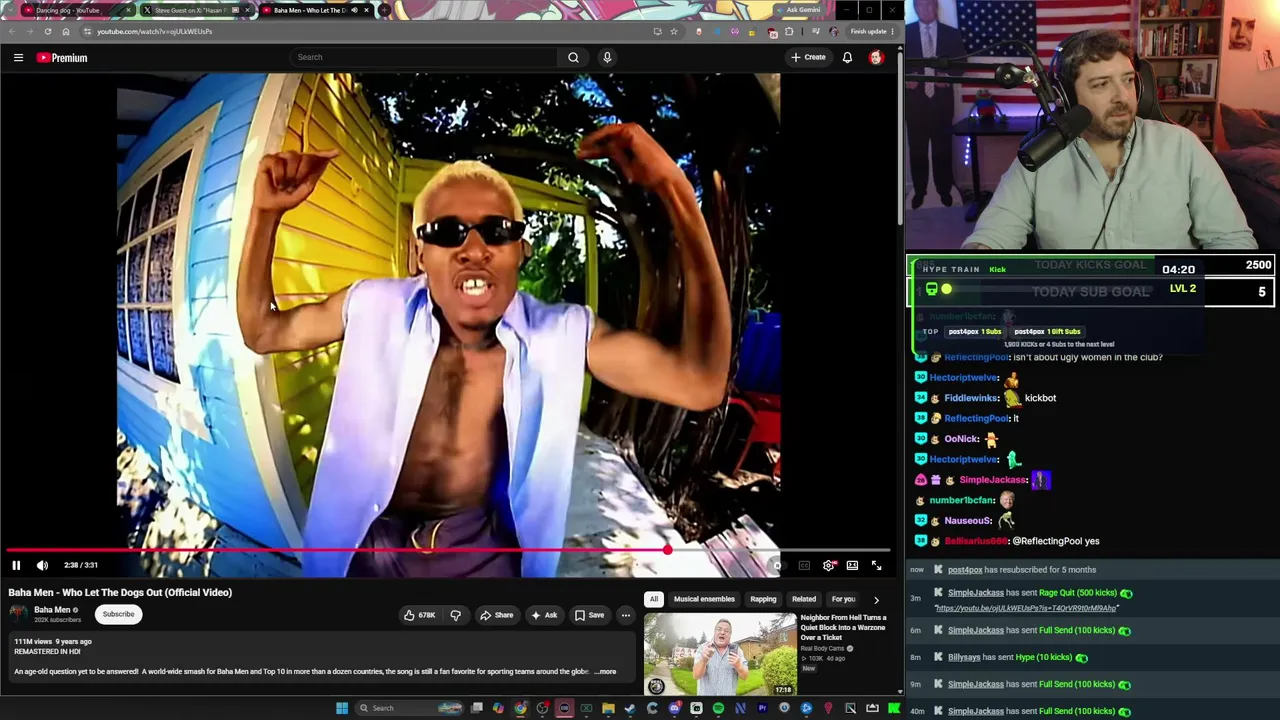Expand the video description with ...more
The image size is (1280, 720).
[x=606, y=672]
